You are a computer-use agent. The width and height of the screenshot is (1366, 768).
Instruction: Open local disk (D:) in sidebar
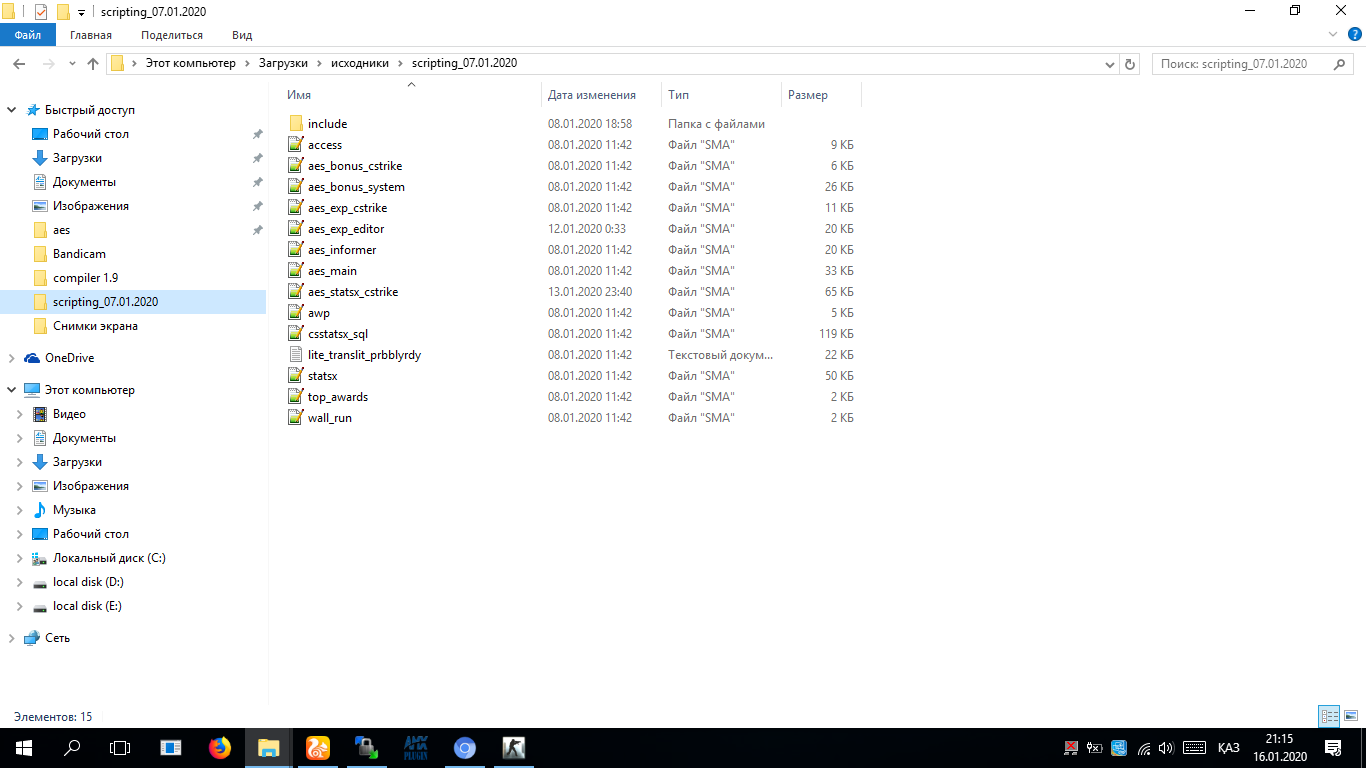pyautogui.click(x=88, y=582)
